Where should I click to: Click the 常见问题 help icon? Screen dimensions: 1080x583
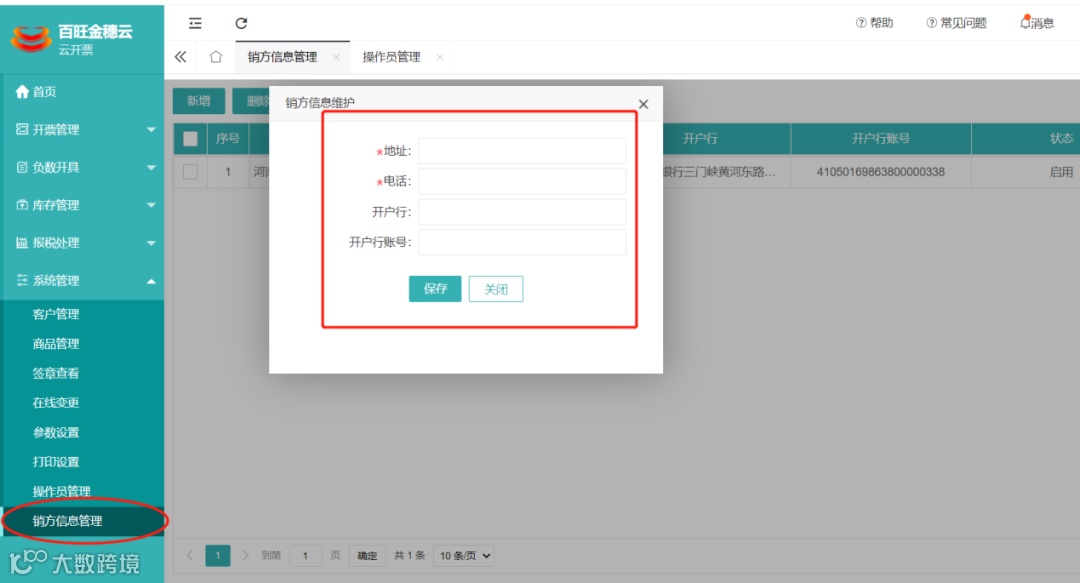(x=932, y=22)
